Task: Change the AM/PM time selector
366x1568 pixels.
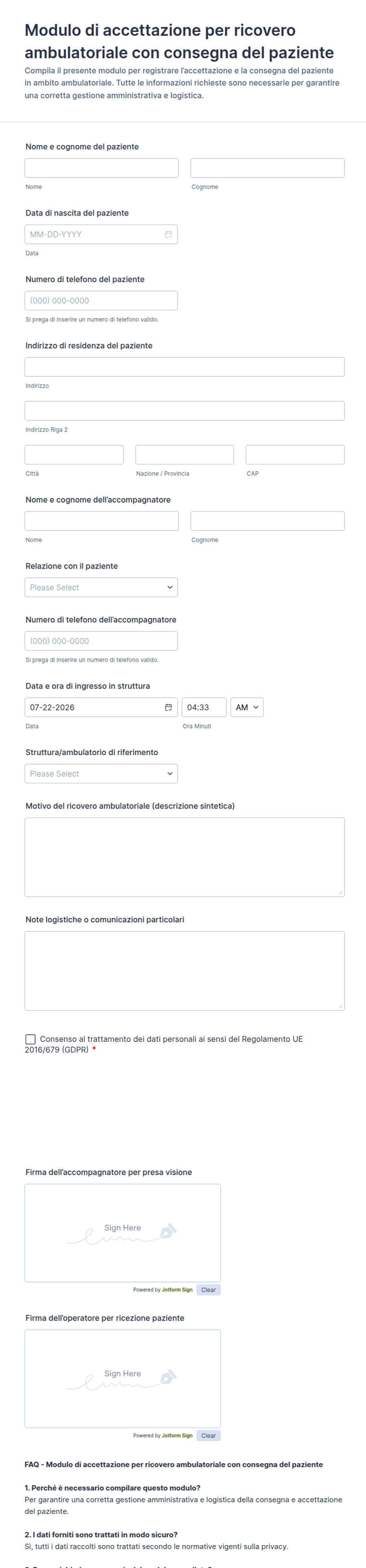Action: (247, 707)
